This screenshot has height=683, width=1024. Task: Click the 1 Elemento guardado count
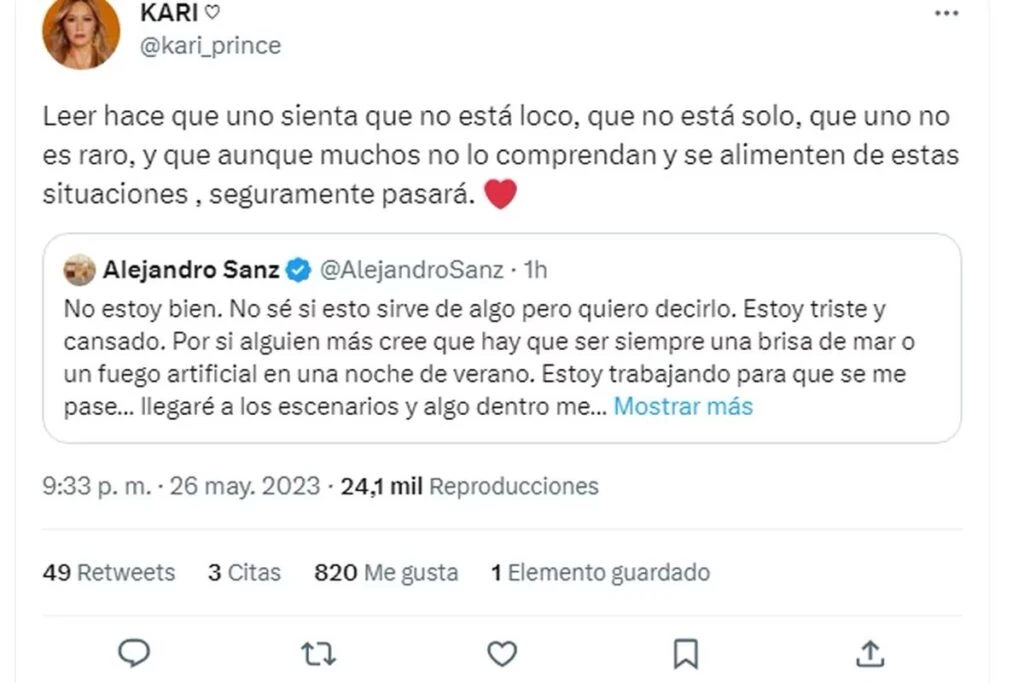coord(600,572)
